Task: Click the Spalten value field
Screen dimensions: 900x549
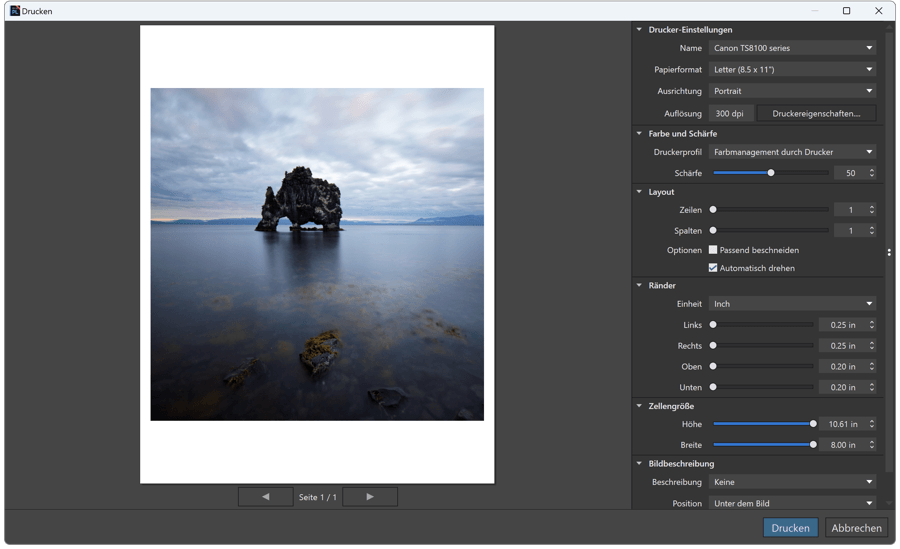Action: click(850, 230)
